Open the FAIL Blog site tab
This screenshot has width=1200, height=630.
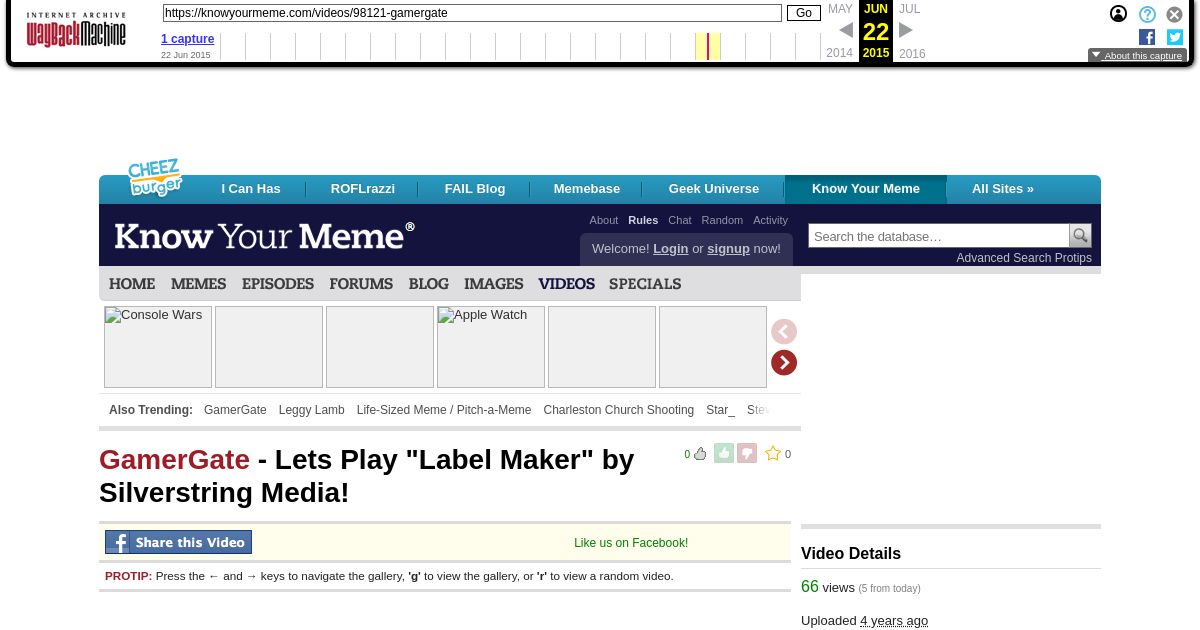(475, 189)
